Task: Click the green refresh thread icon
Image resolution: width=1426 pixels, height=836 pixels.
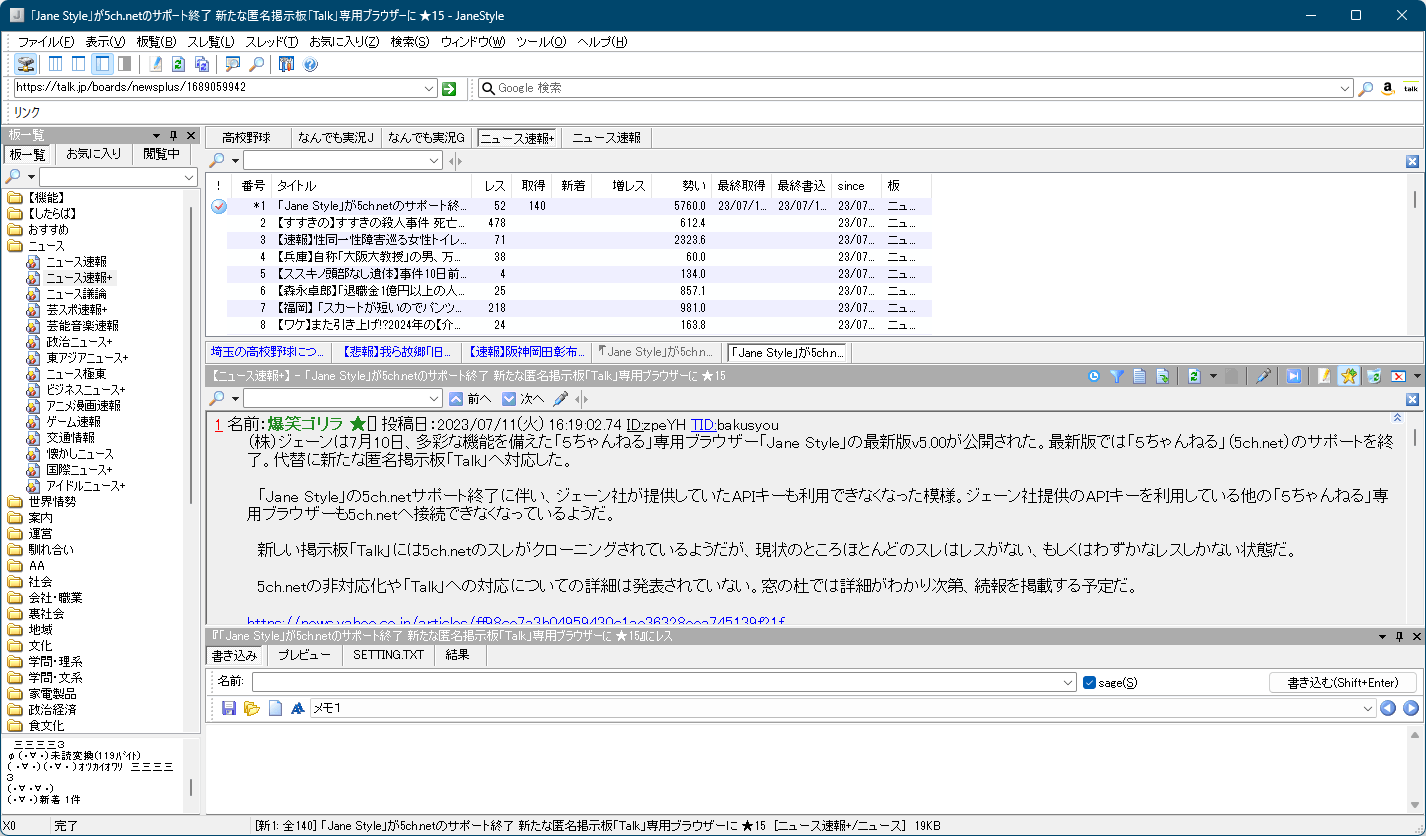Action: click(1193, 376)
